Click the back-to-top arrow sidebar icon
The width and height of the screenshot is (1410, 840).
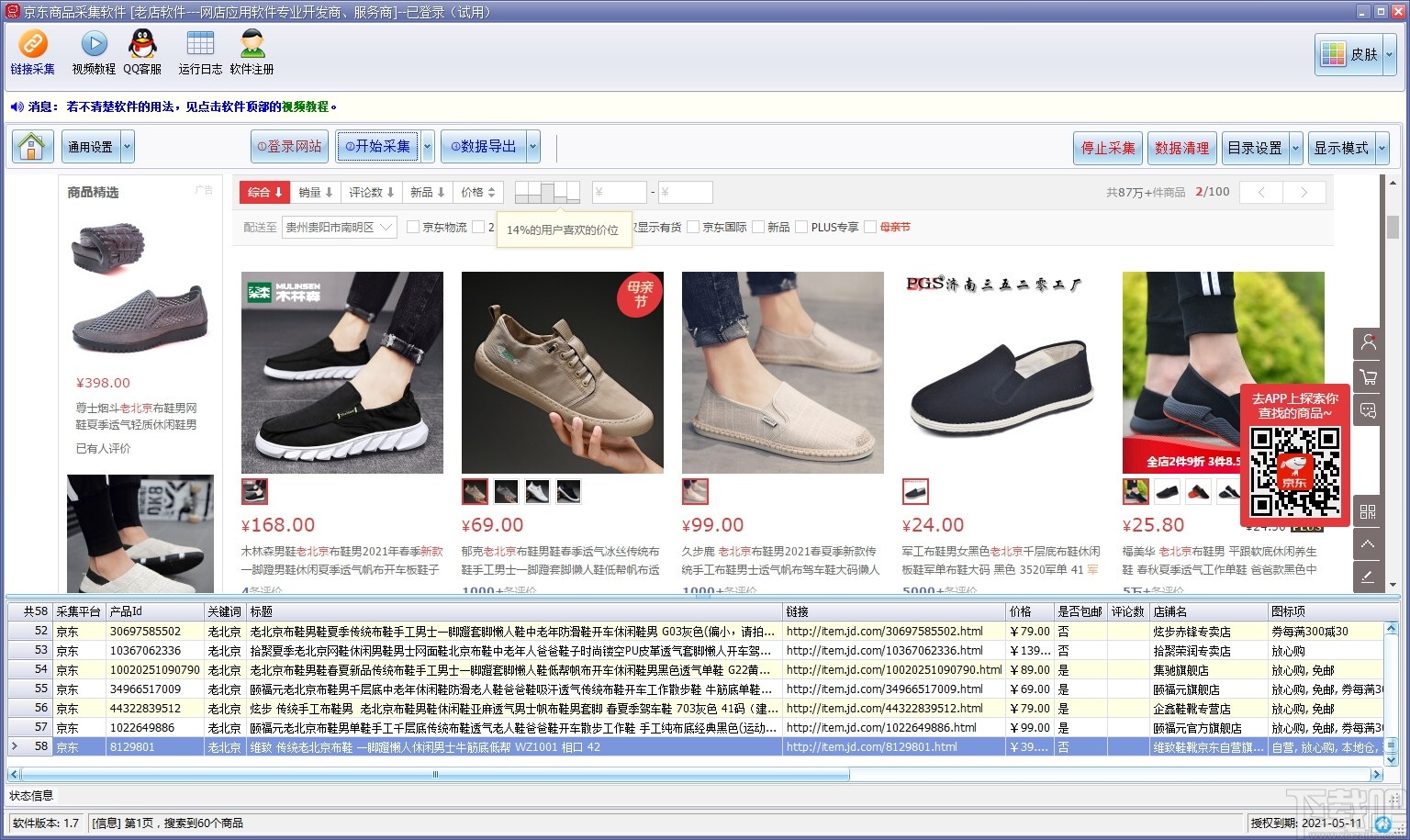click(x=1368, y=543)
